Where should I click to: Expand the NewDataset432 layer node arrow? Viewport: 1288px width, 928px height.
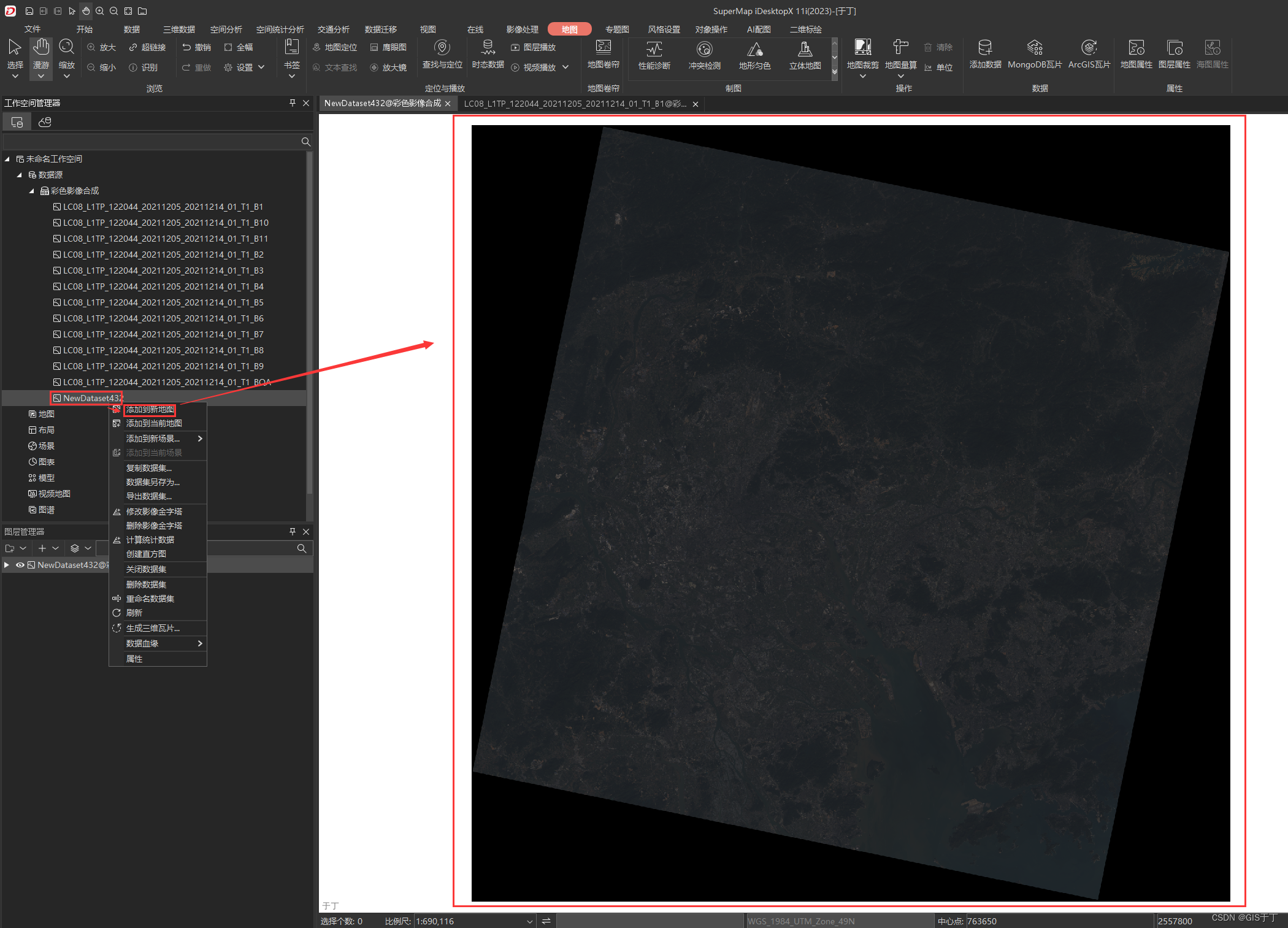point(7,565)
